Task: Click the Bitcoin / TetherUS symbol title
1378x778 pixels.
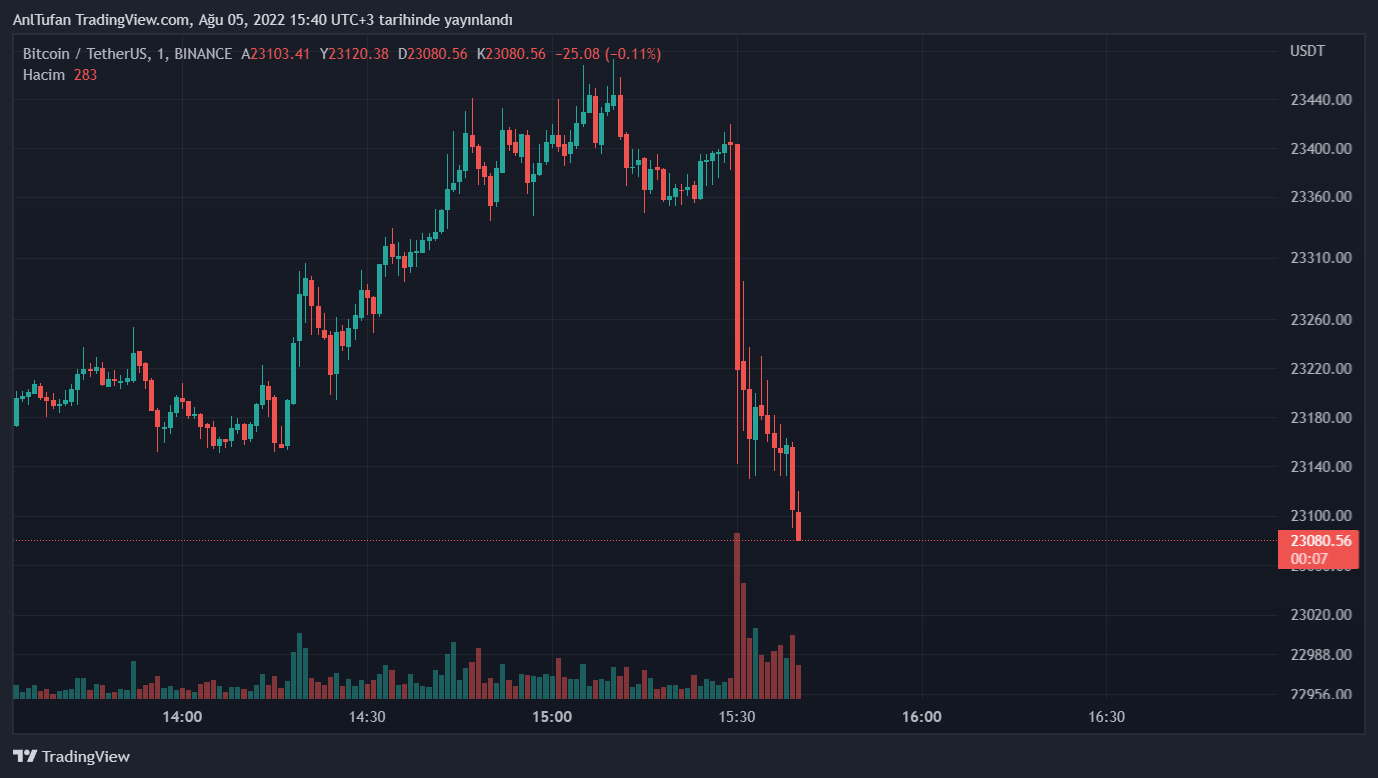Action: click(85, 53)
